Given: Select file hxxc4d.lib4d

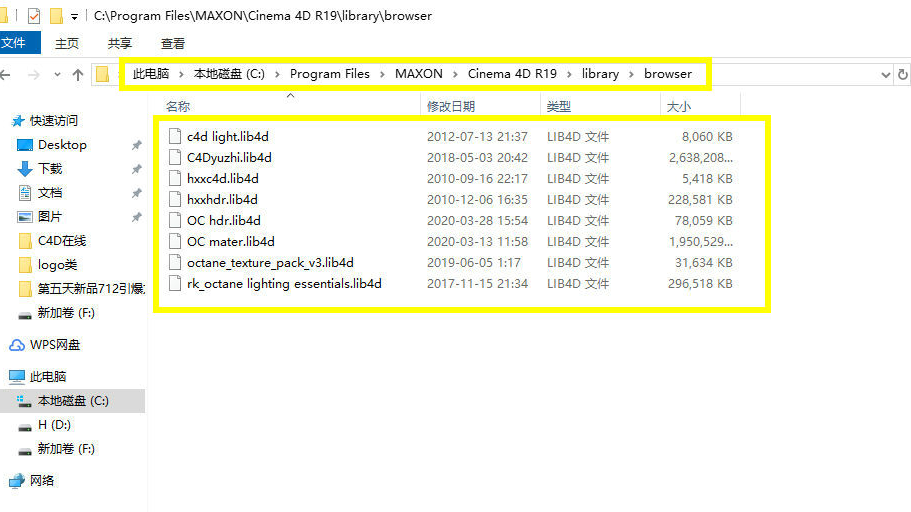Looking at the screenshot, I should pyautogui.click(x=223, y=178).
